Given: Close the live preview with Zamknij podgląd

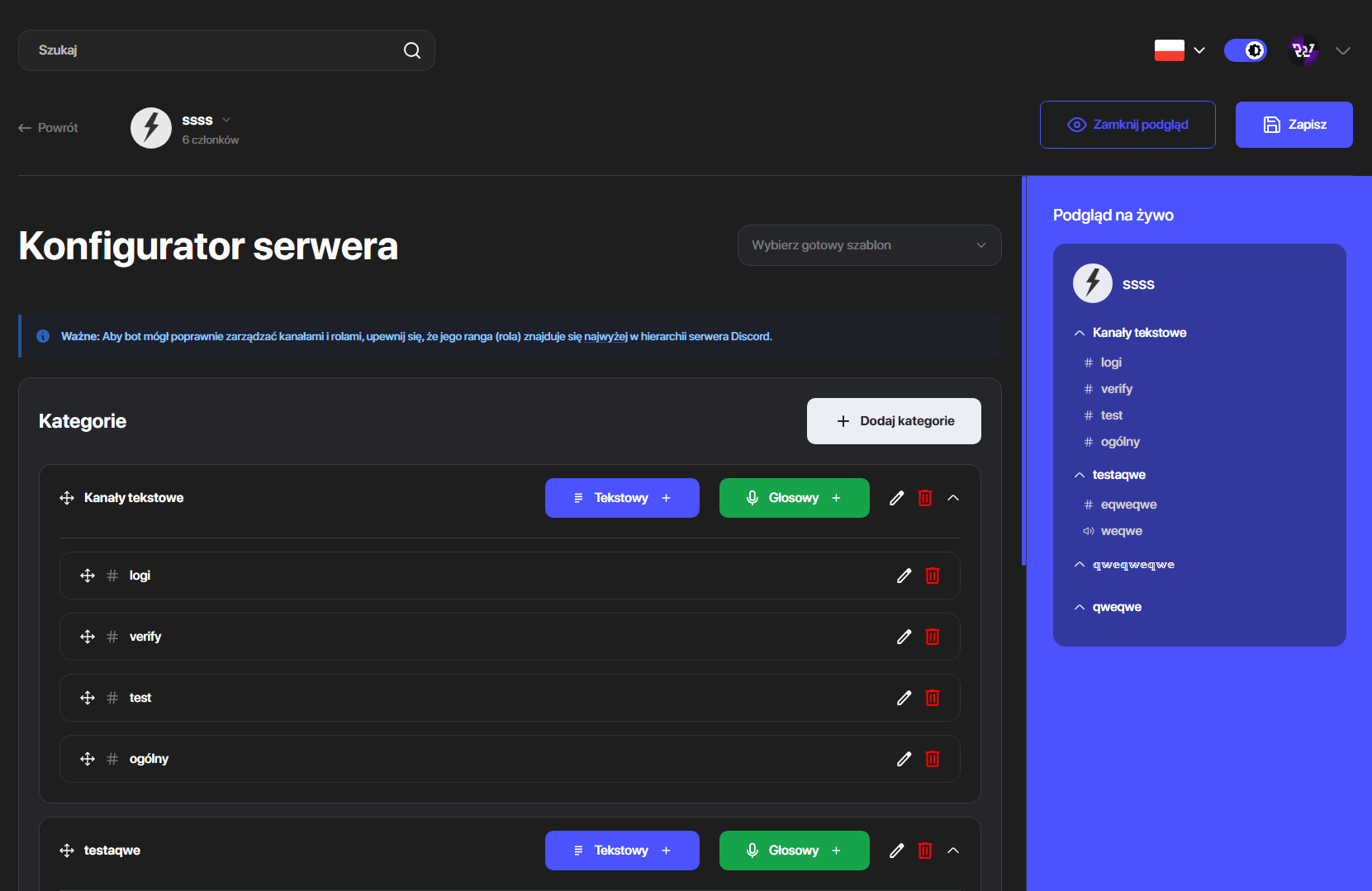Looking at the screenshot, I should click(x=1128, y=125).
